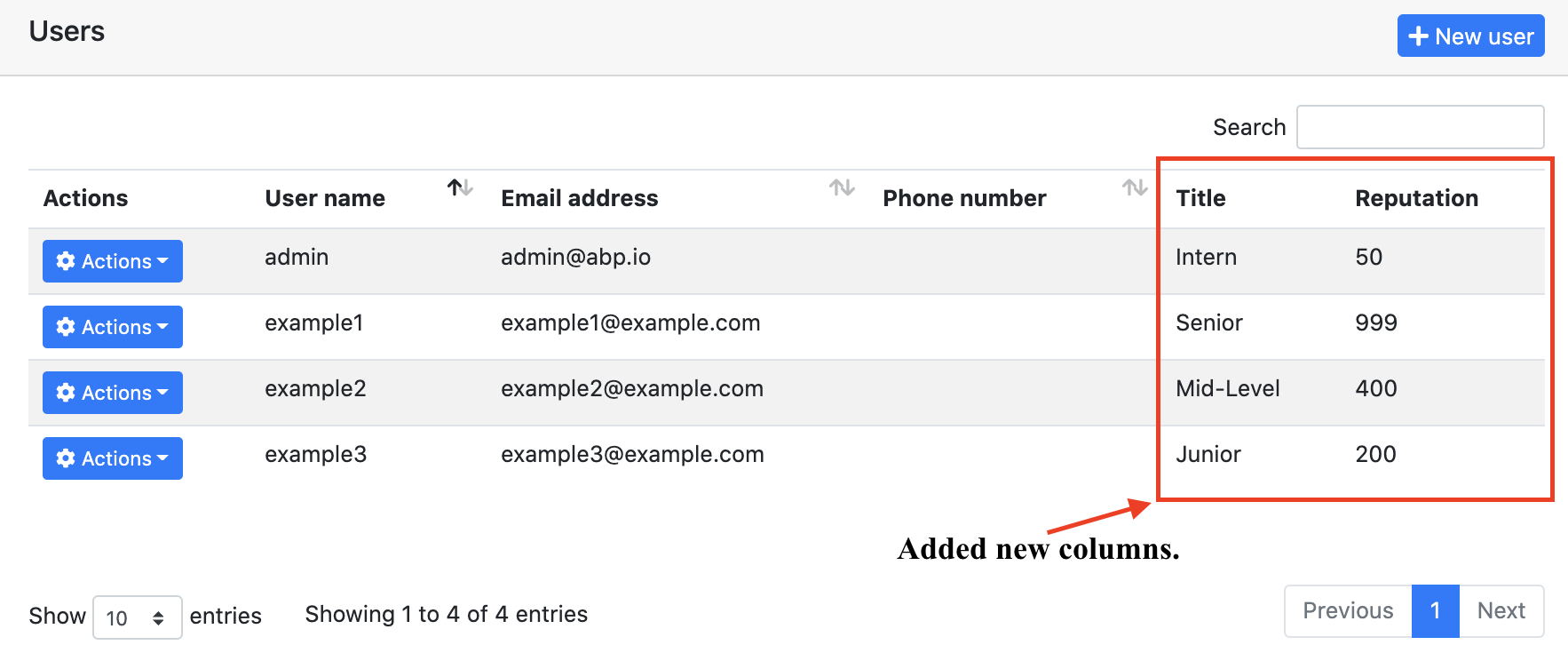Click inside the Search input field
Image resolution: width=1568 pixels, height=661 pixels.
pyautogui.click(x=1420, y=127)
